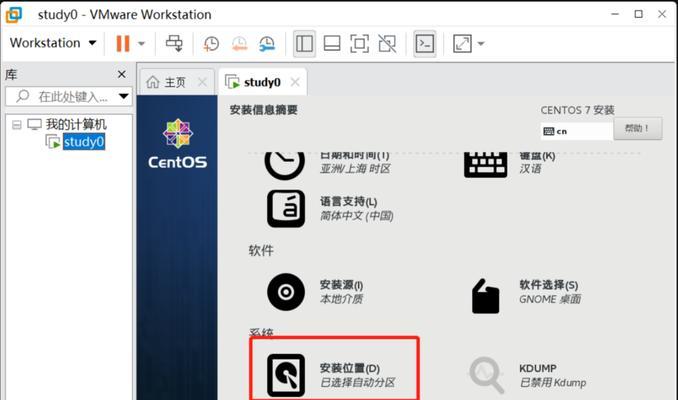This screenshot has width=678, height=400.
Task: Click GNOME 桌面 text
Action: [550, 299]
